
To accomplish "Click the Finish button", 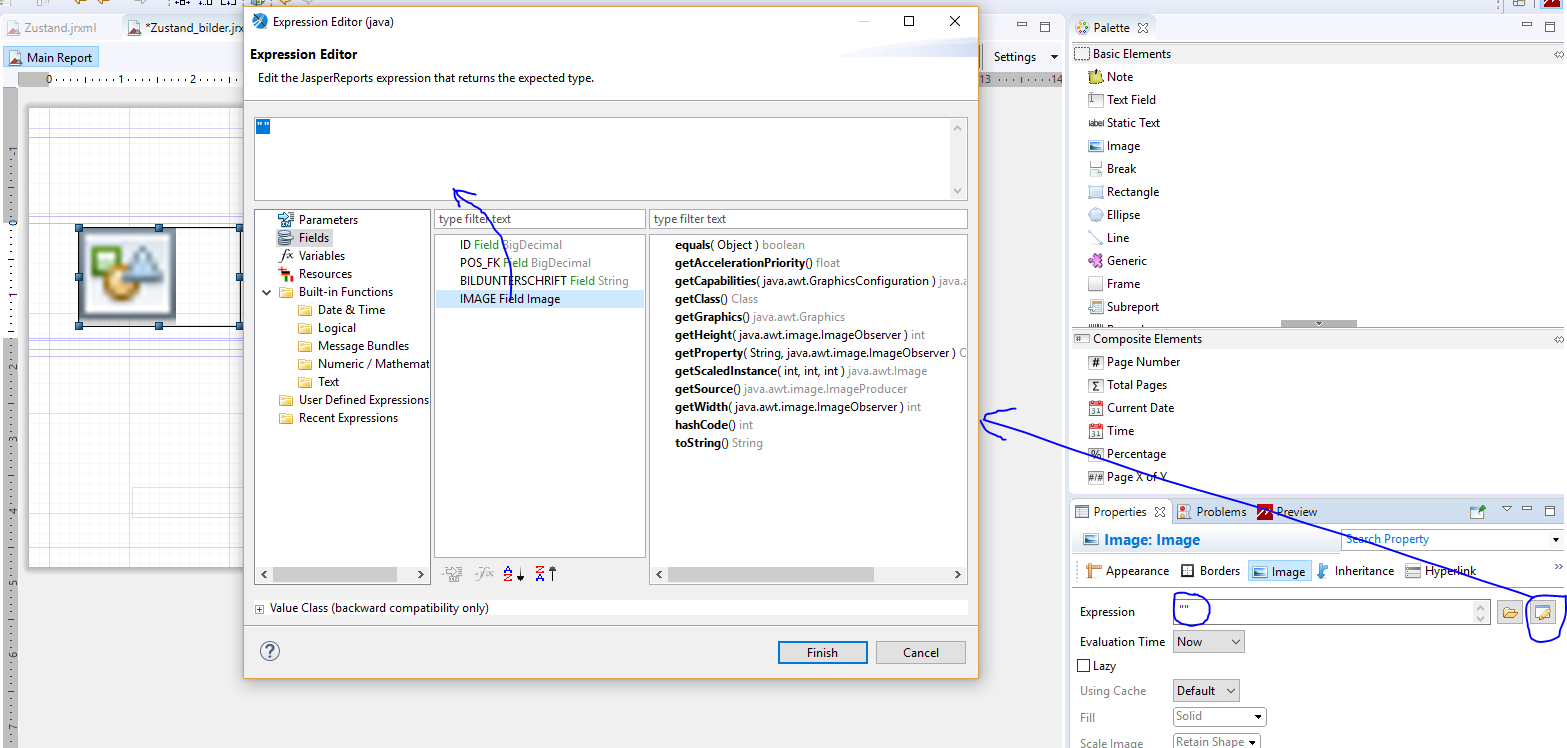I will (822, 652).
